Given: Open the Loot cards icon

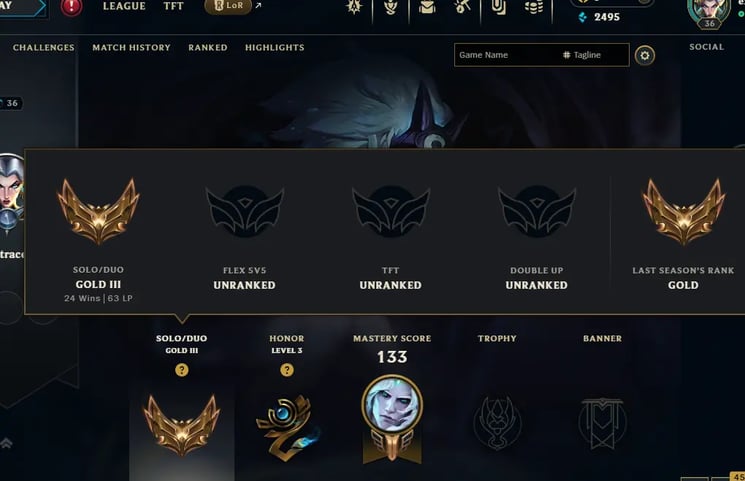Looking at the screenshot, I should point(498,7).
